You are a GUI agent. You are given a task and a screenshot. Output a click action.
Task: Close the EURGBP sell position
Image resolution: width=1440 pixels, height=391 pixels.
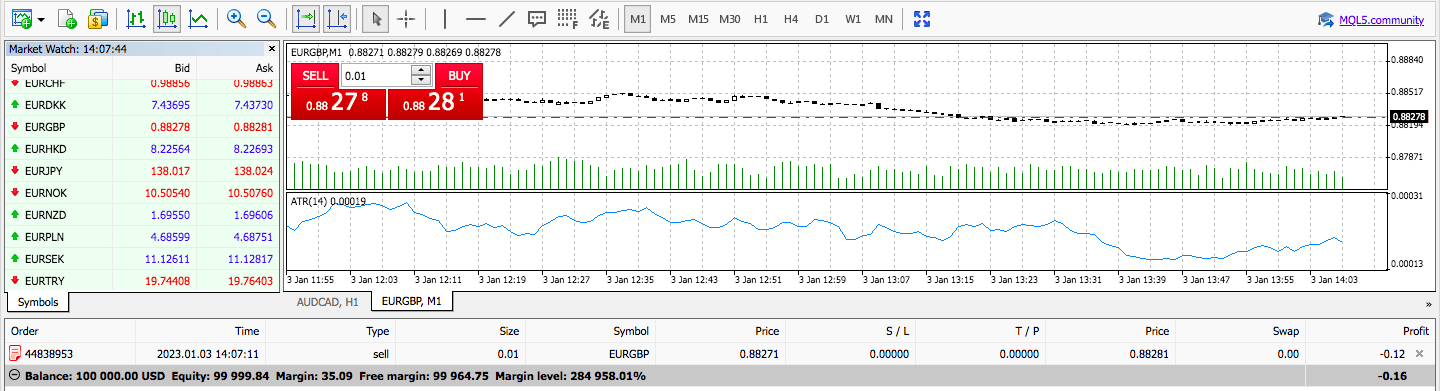[1420, 354]
